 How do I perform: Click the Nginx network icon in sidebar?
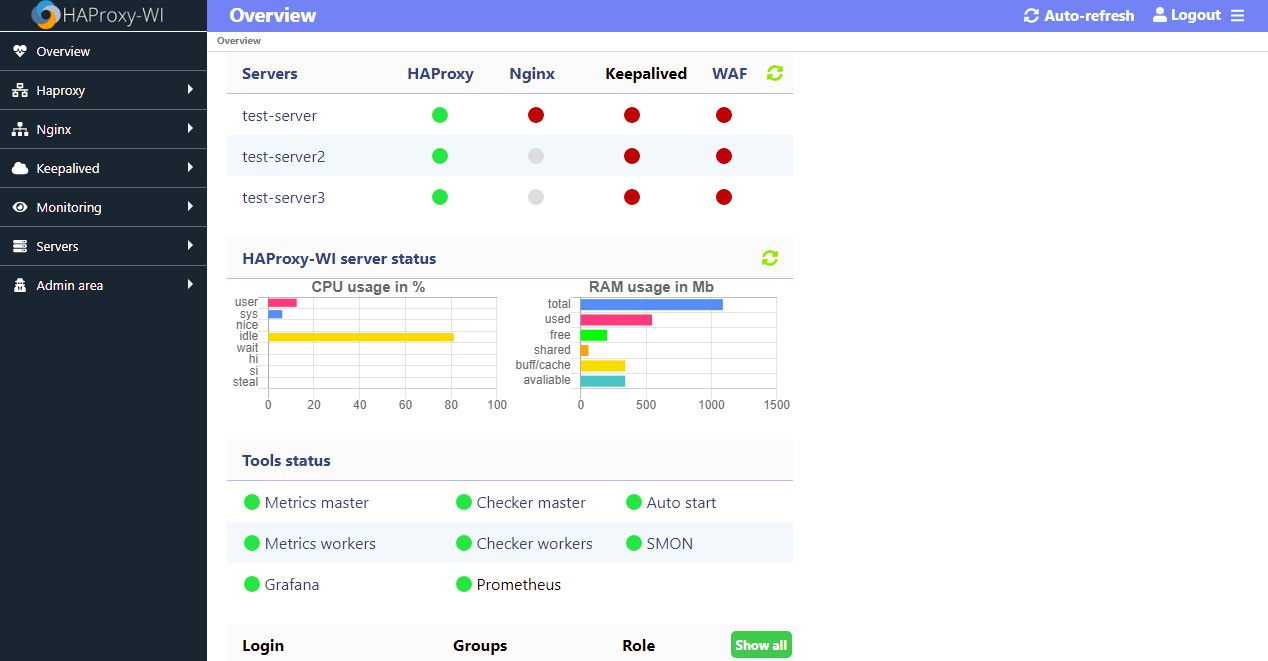click(x=20, y=129)
